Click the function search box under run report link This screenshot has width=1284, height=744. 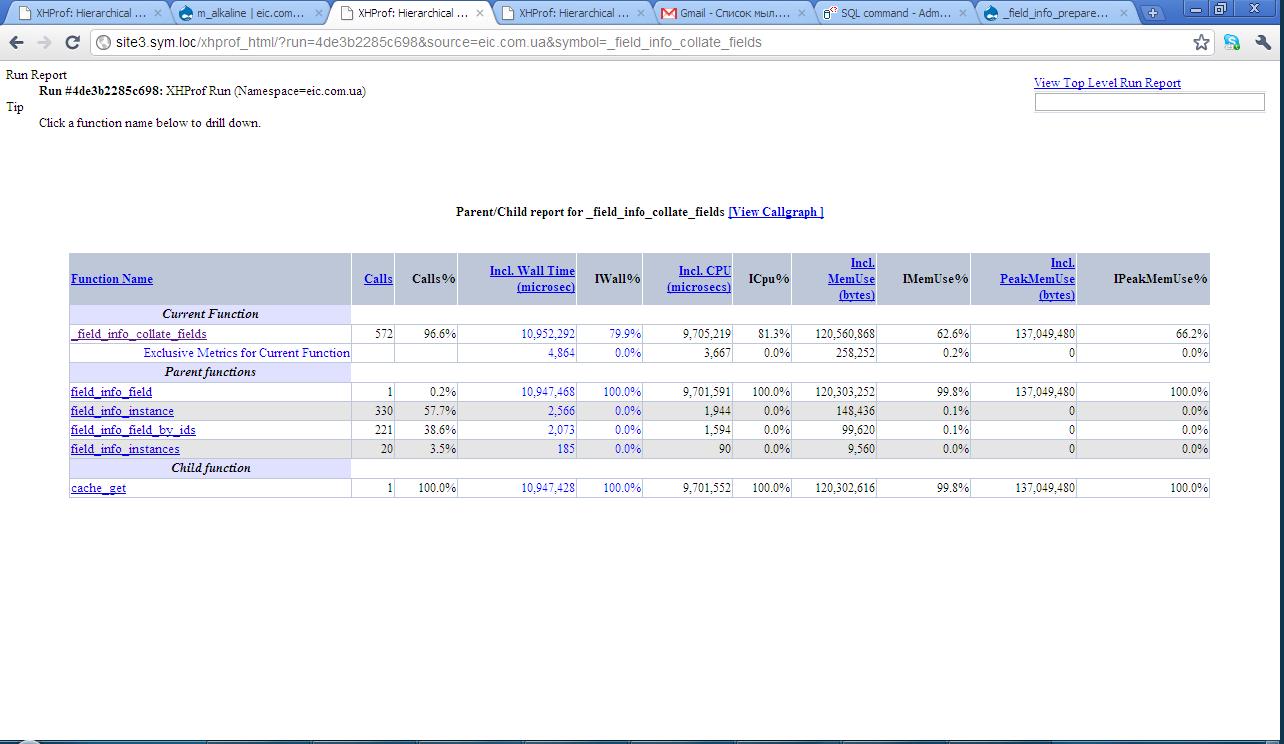1149,102
